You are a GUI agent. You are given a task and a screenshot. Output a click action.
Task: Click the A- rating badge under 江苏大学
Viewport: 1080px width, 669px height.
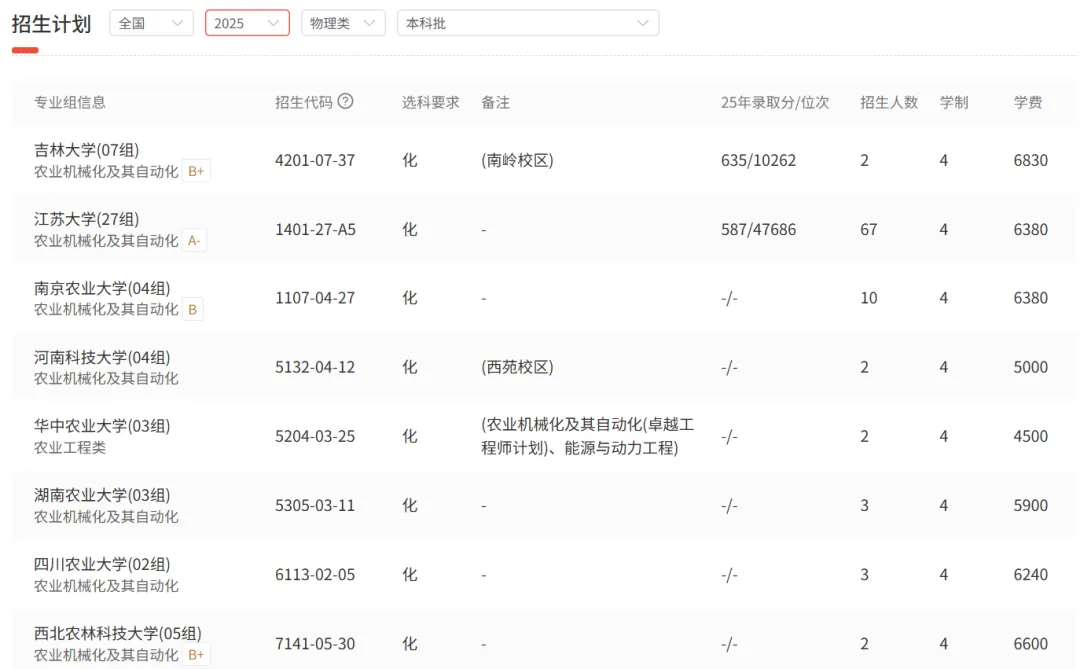point(194,240)
